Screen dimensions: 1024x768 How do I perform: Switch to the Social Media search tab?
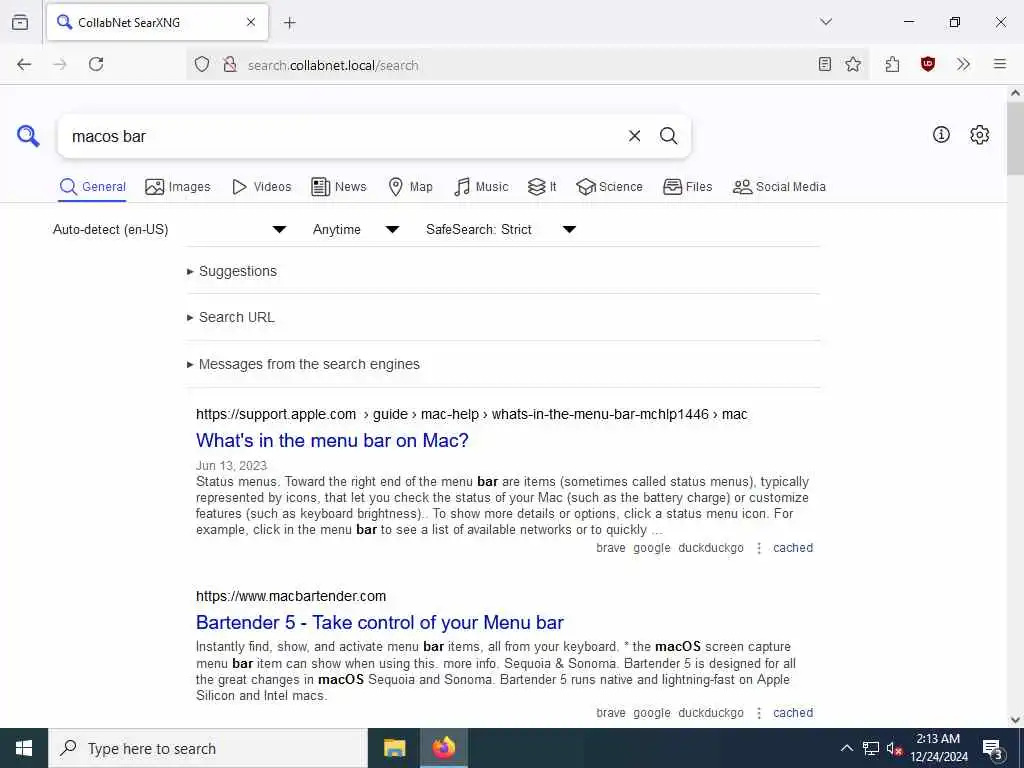(779, 187)
